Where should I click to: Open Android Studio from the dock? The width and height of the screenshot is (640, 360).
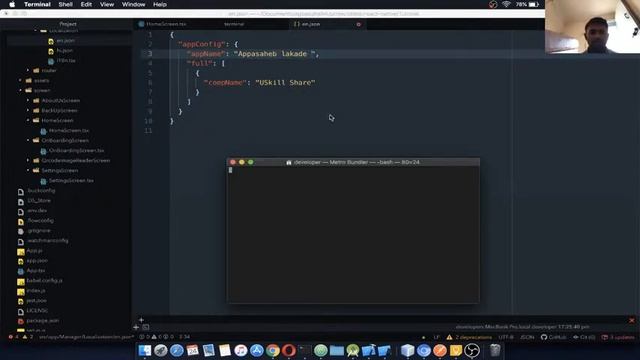[x=353, y=351]
